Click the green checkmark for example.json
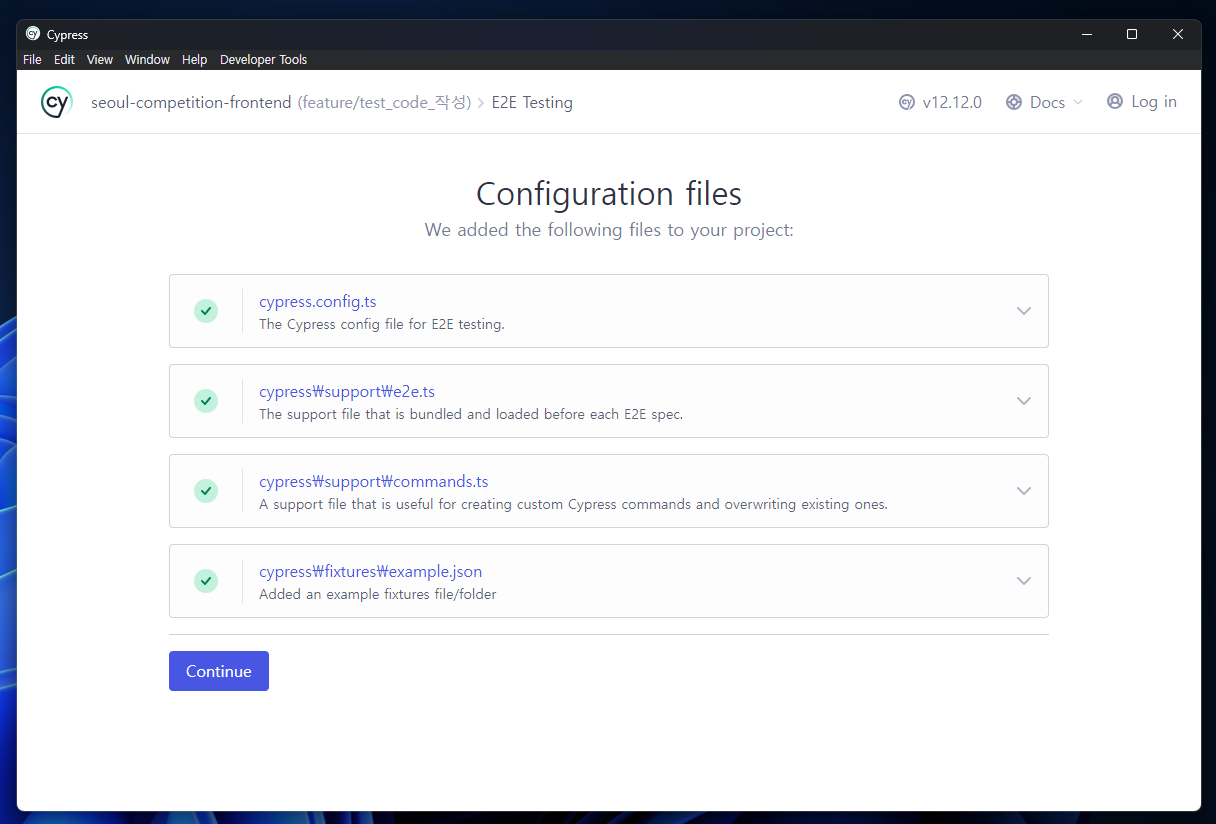Image resolution: width=1216 pixels, height=824 pixels. pyautogui.click(x=206, y=581)
